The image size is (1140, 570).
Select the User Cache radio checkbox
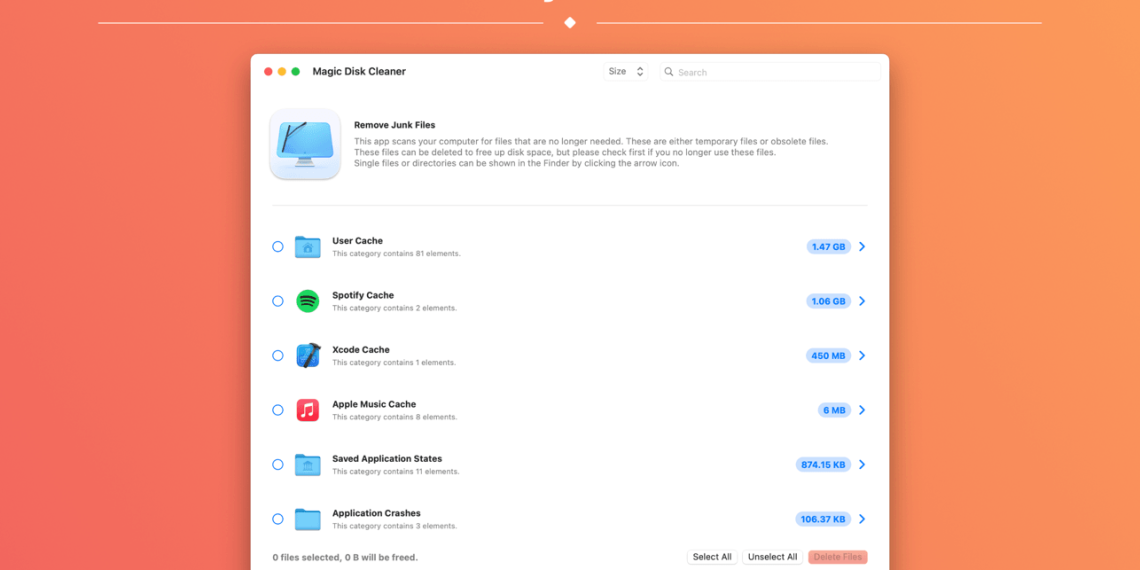(278, 247)
